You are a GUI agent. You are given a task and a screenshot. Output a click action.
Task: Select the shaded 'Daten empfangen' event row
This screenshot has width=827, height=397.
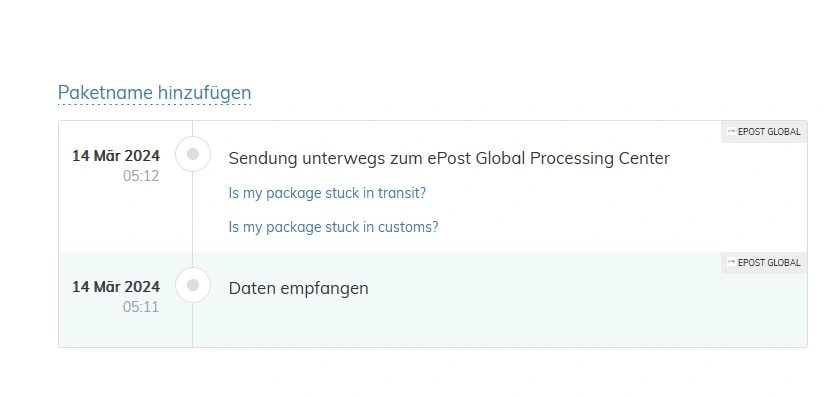[x=432, y=299]
